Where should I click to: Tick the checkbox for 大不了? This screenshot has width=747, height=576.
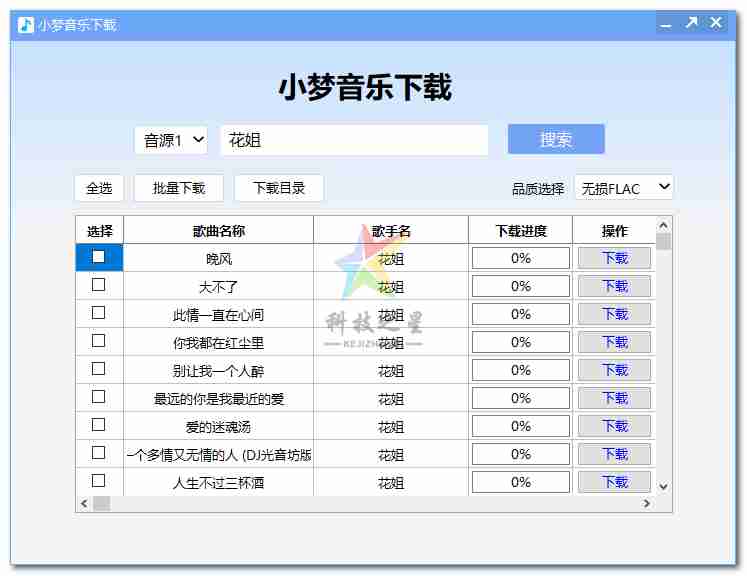(x=99, y=285)
